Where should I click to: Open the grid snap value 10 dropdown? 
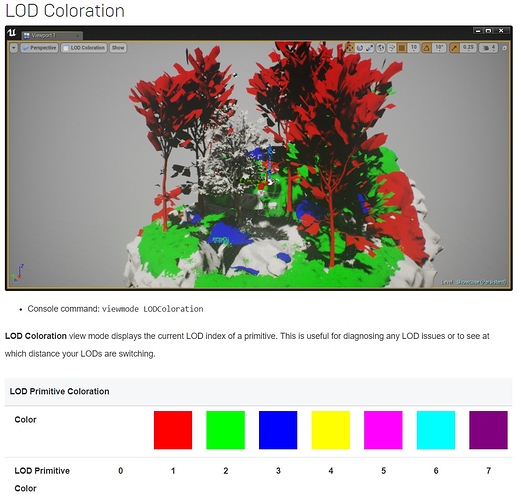[x=414, y=48]
